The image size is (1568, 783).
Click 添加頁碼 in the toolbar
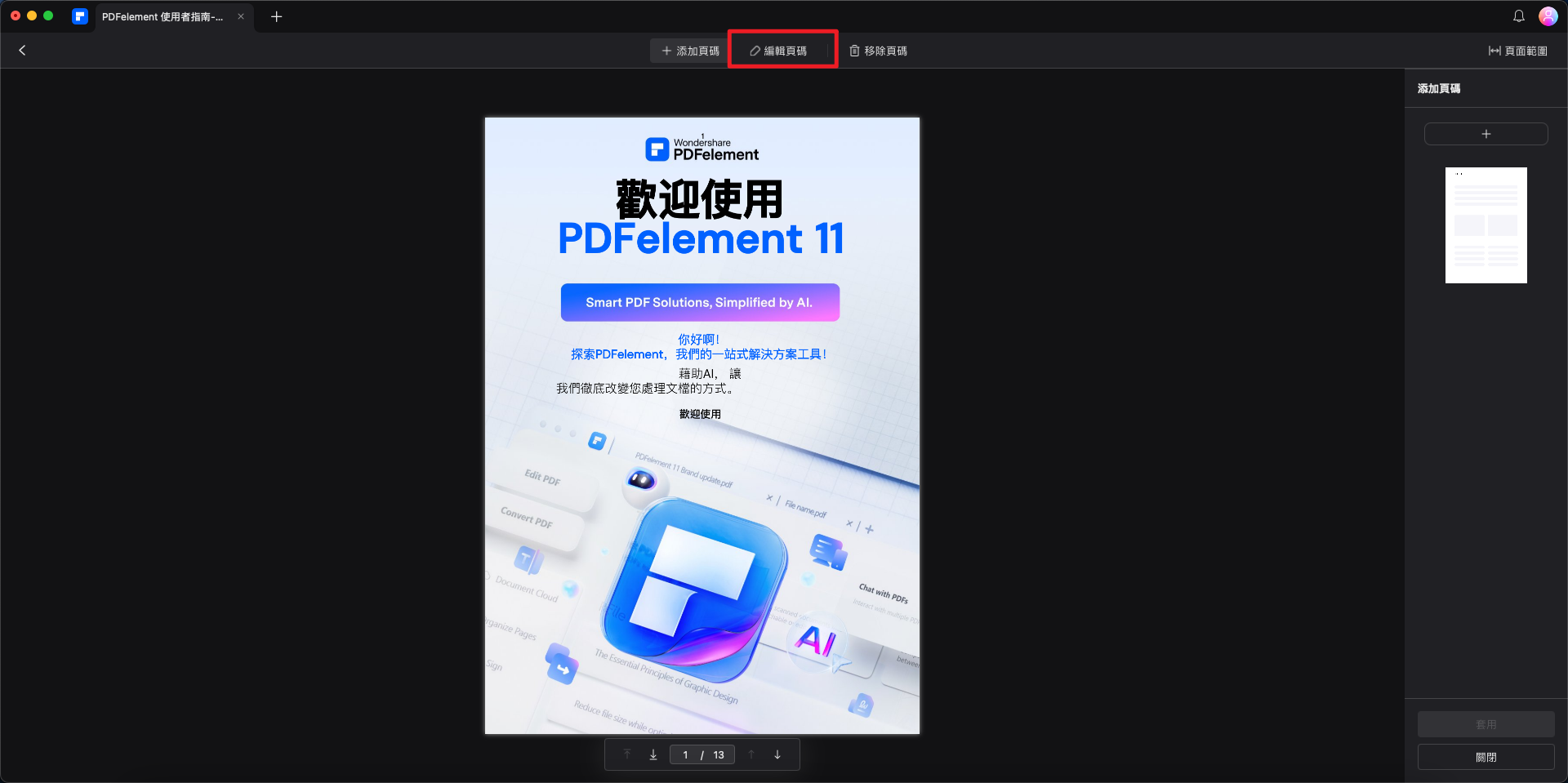click(690, 51)
